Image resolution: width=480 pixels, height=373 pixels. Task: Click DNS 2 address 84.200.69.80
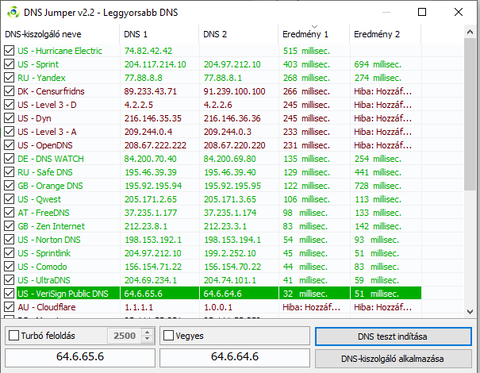point(230,159)
